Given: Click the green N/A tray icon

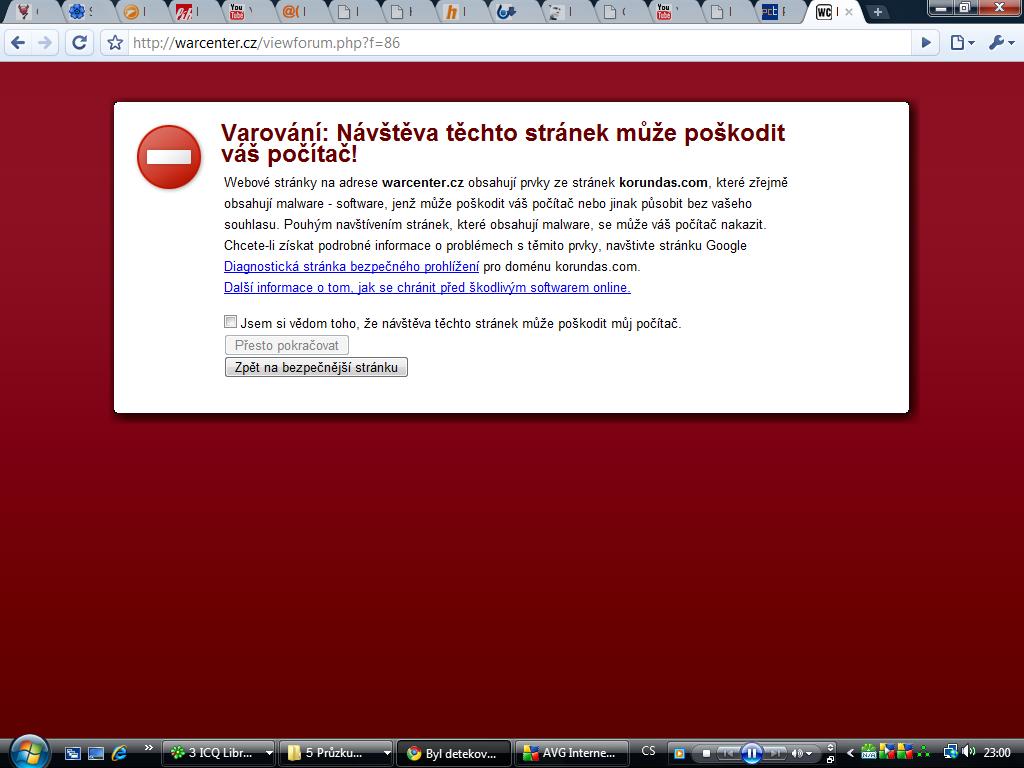Looking at the screenshot, I should 869,752.
